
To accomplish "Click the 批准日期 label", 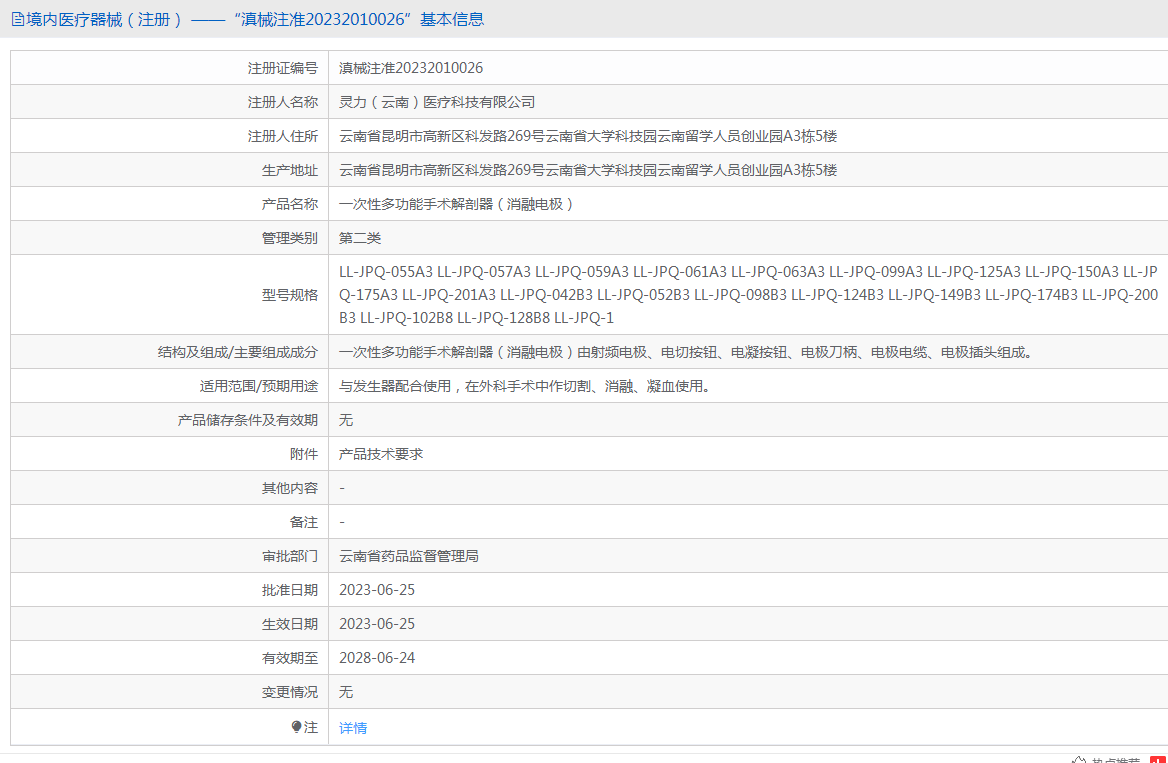I will pyautogui.click(x=290, y=590).
